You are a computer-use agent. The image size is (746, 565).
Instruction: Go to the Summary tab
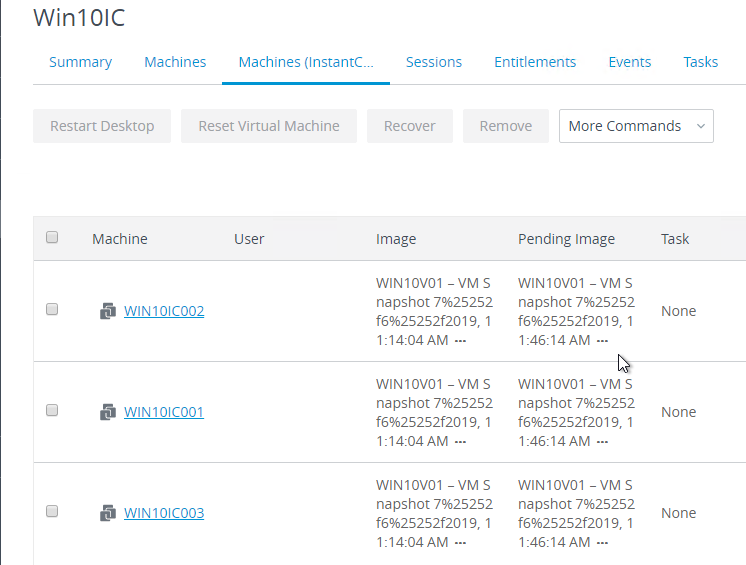pos(80,62)
